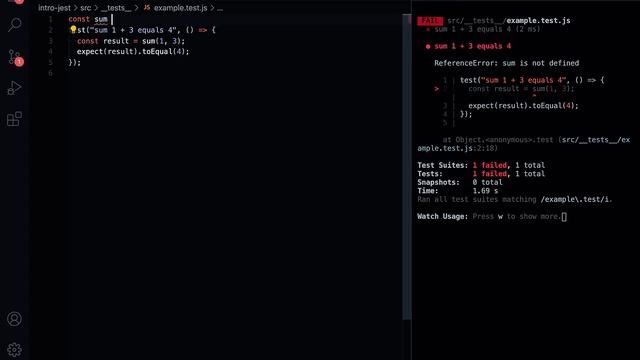Click 'ReferenceError: sum is not defined' message
The height and width of the screenshot is (360, 640).
pyautogui.click(x=507, y=63)
